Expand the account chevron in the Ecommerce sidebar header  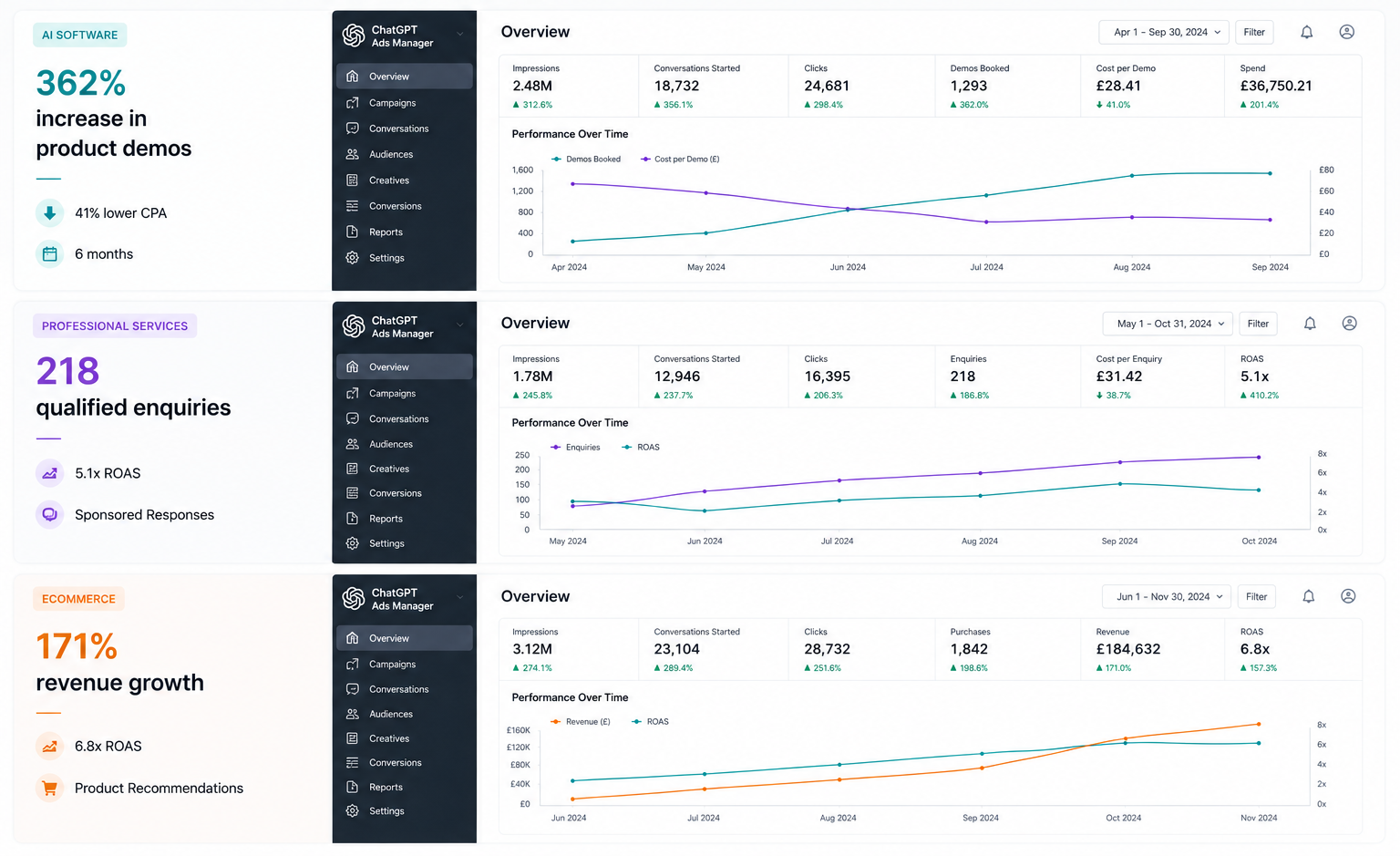tap(460, 597)
